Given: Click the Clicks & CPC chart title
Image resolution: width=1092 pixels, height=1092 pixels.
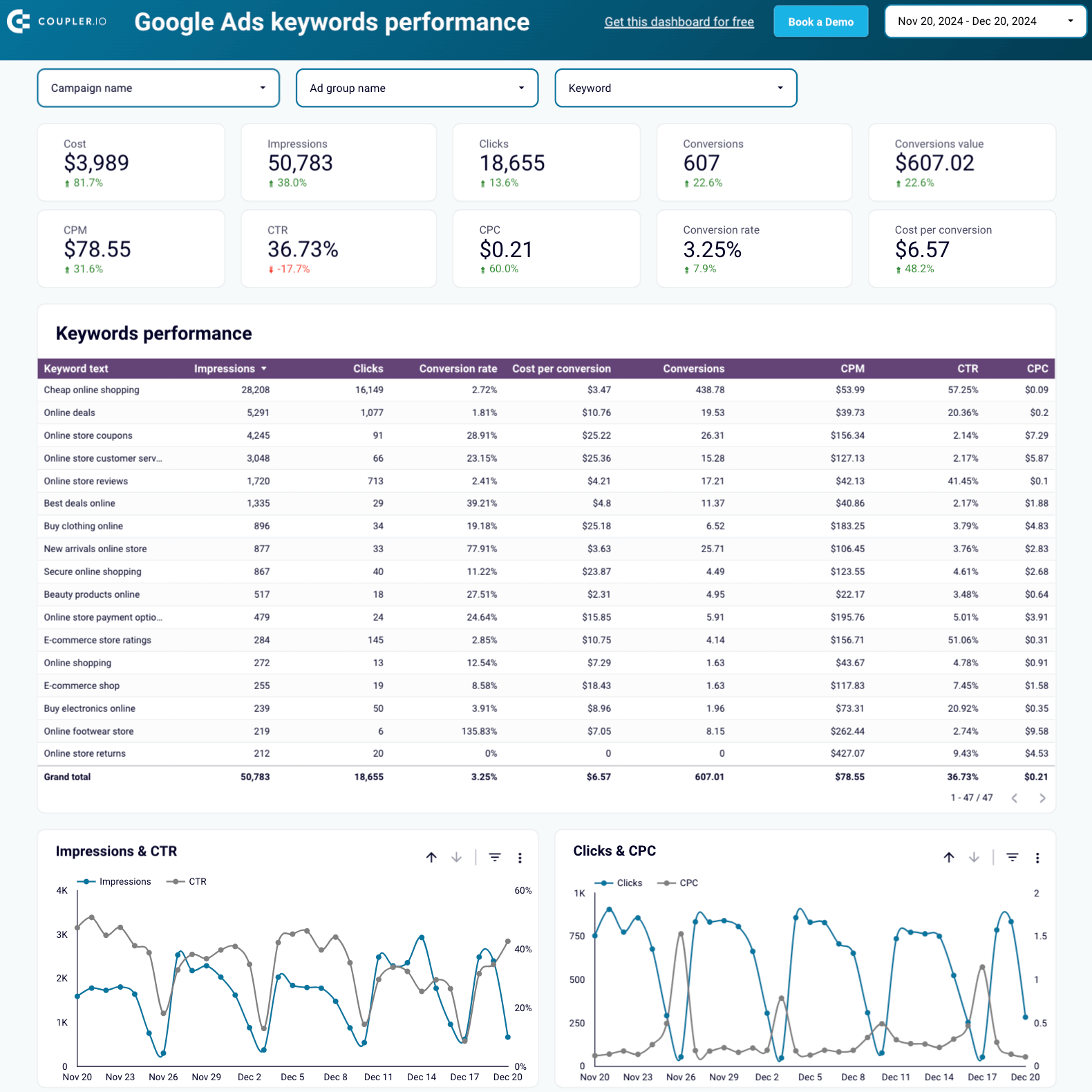Looking at the screenshot, I should (614, 851).
